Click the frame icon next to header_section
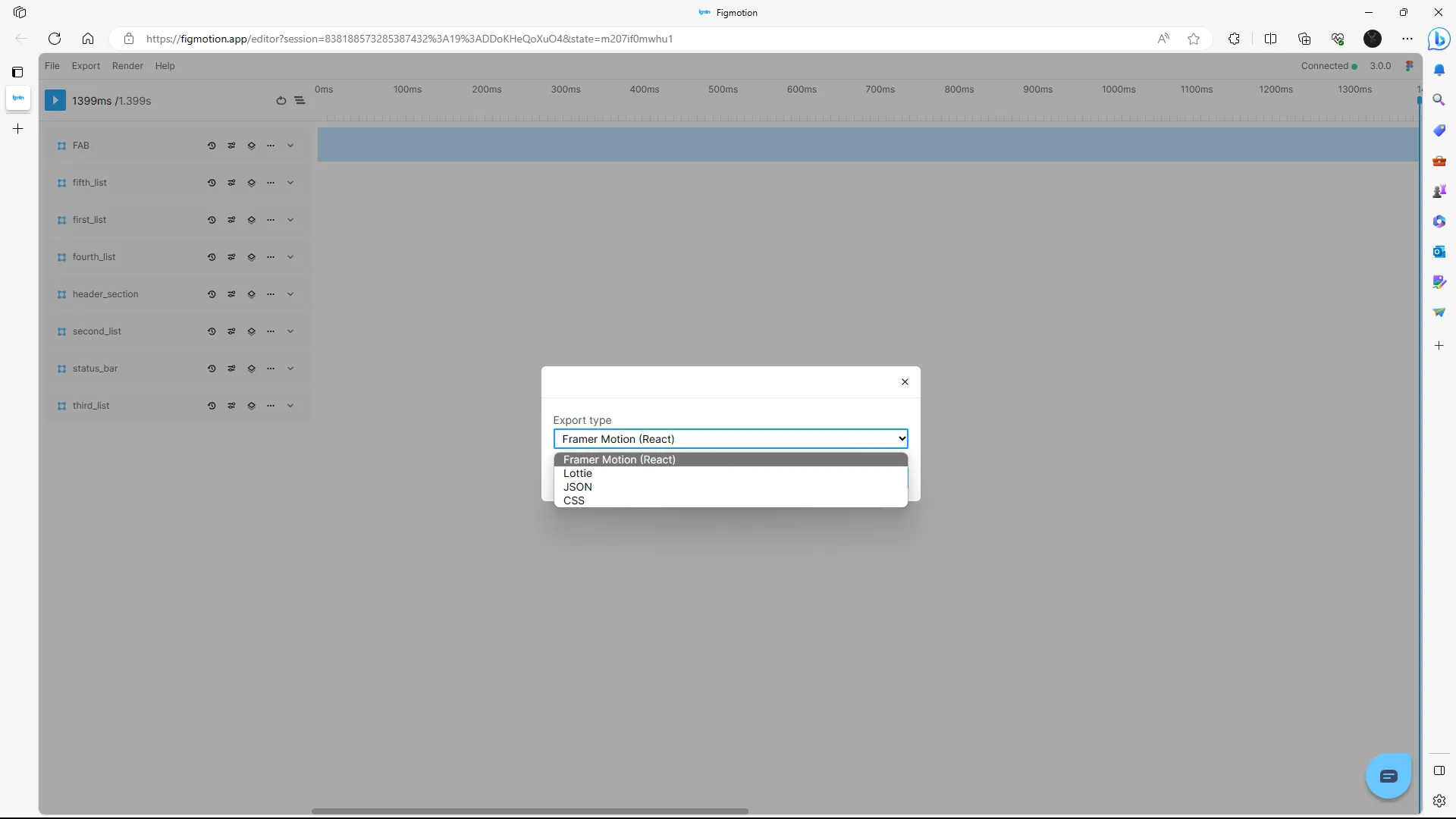Image resolution: width=1456 pixels, height=819 pixels. 61,294
